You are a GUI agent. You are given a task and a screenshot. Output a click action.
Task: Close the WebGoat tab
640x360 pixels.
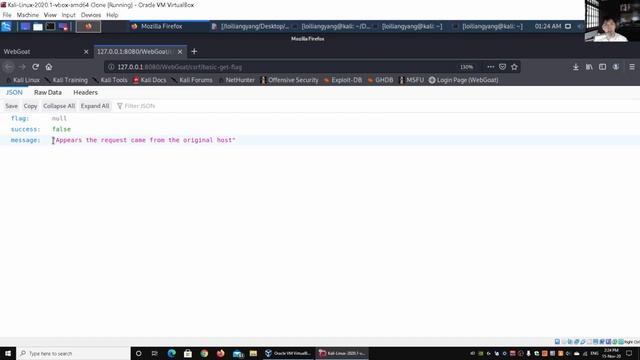coord(86,52)
